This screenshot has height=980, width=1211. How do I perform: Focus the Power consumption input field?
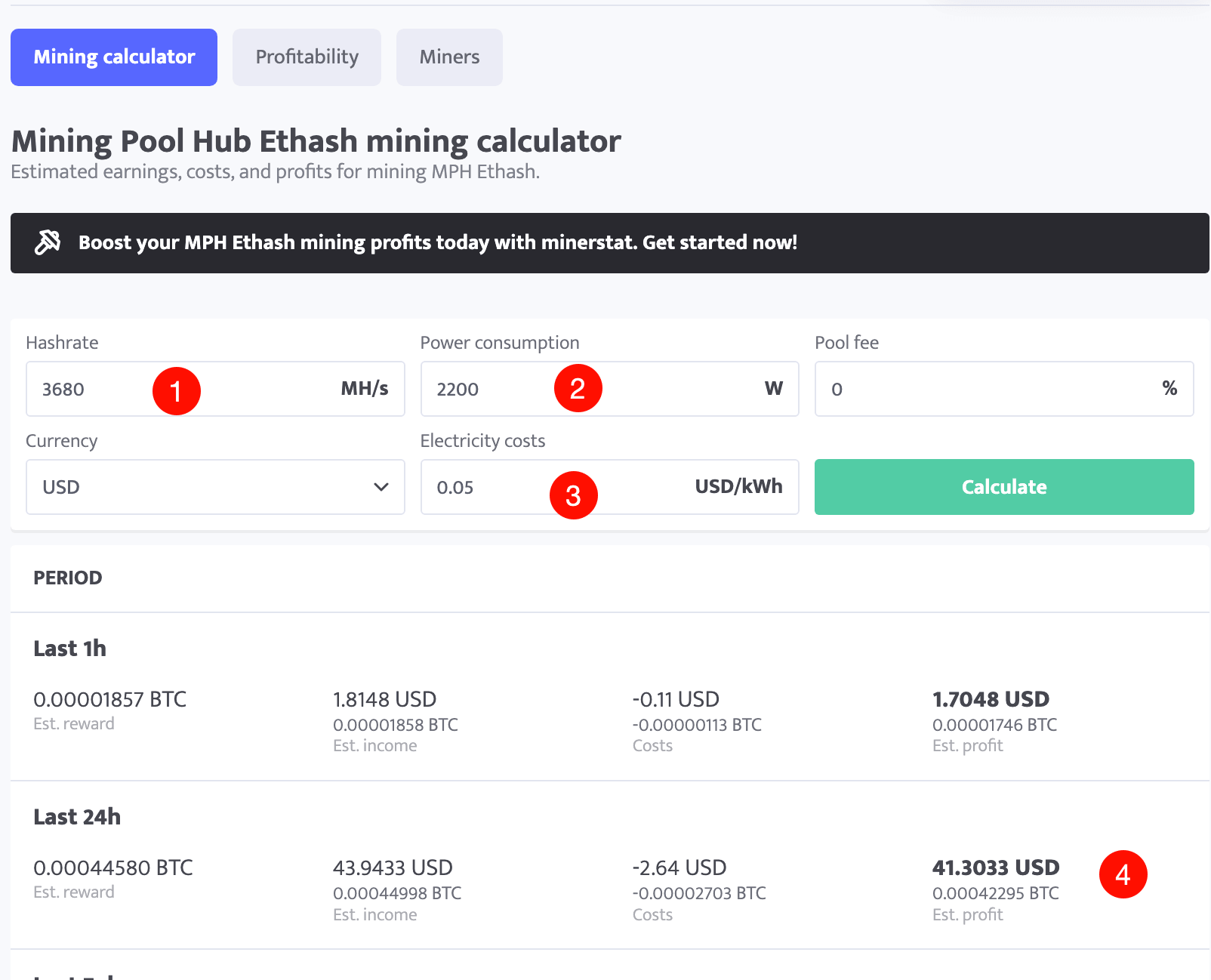point(609,389)
